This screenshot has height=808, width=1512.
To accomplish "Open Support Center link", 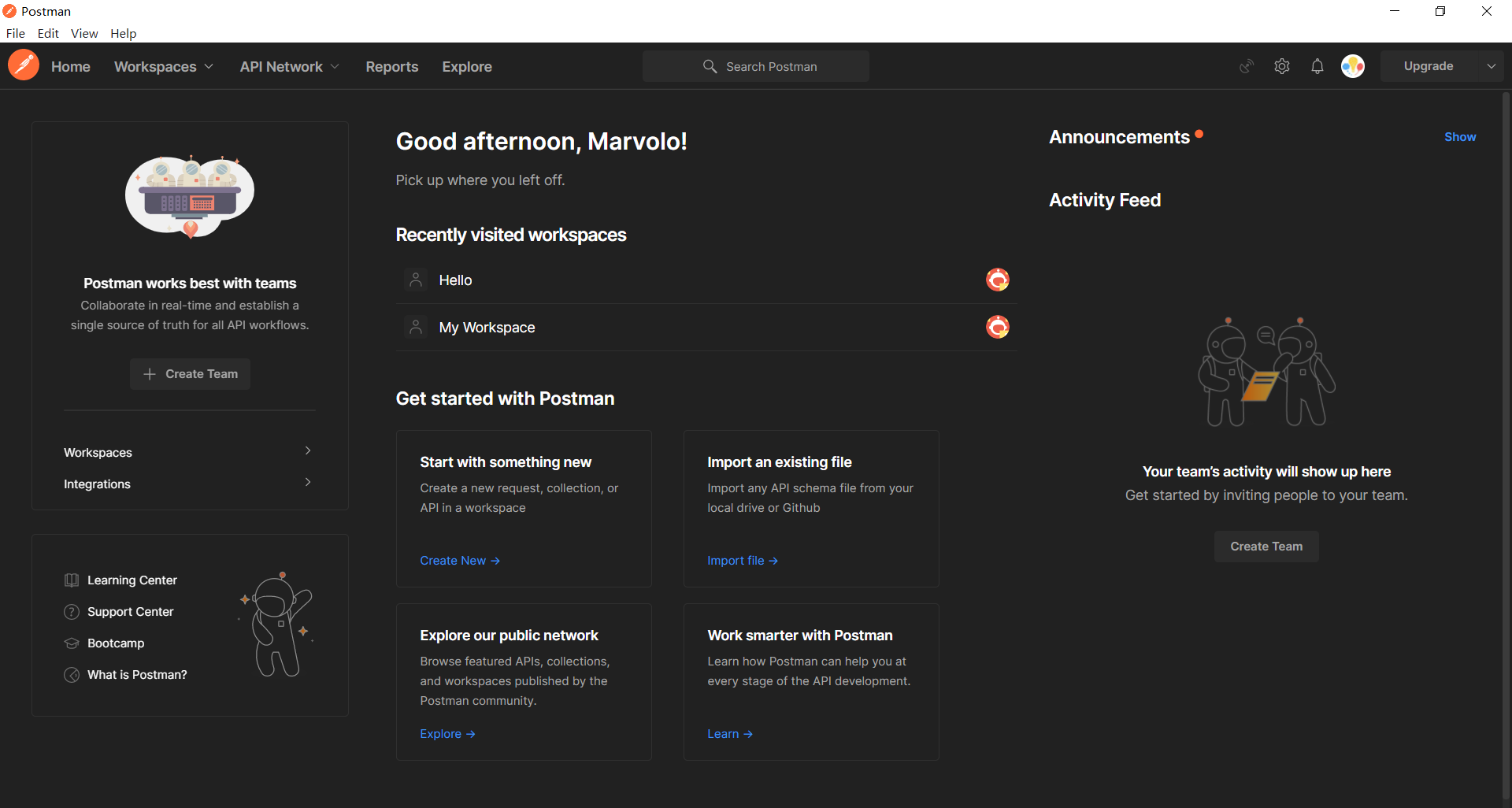I will tap(131, 612).
